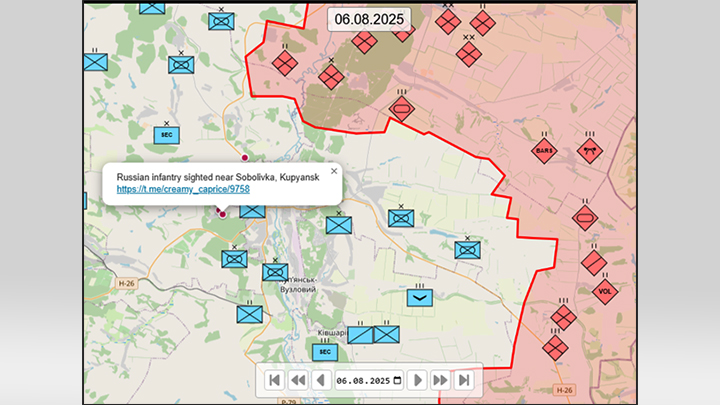
Task: Select the red VOL unit marker
Action: tap(605, 291)
